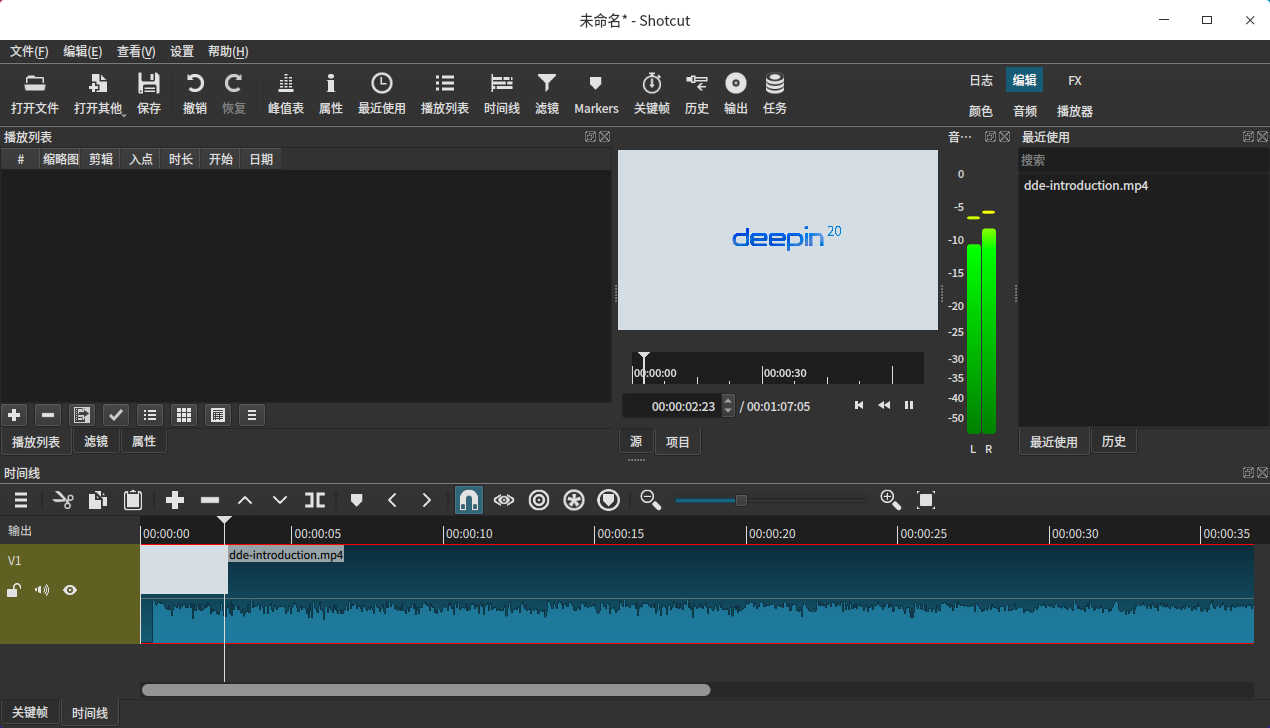Click the timecode stepper arrows in the player
Viewport: 1270px width, 728px height.
[728, 406]
